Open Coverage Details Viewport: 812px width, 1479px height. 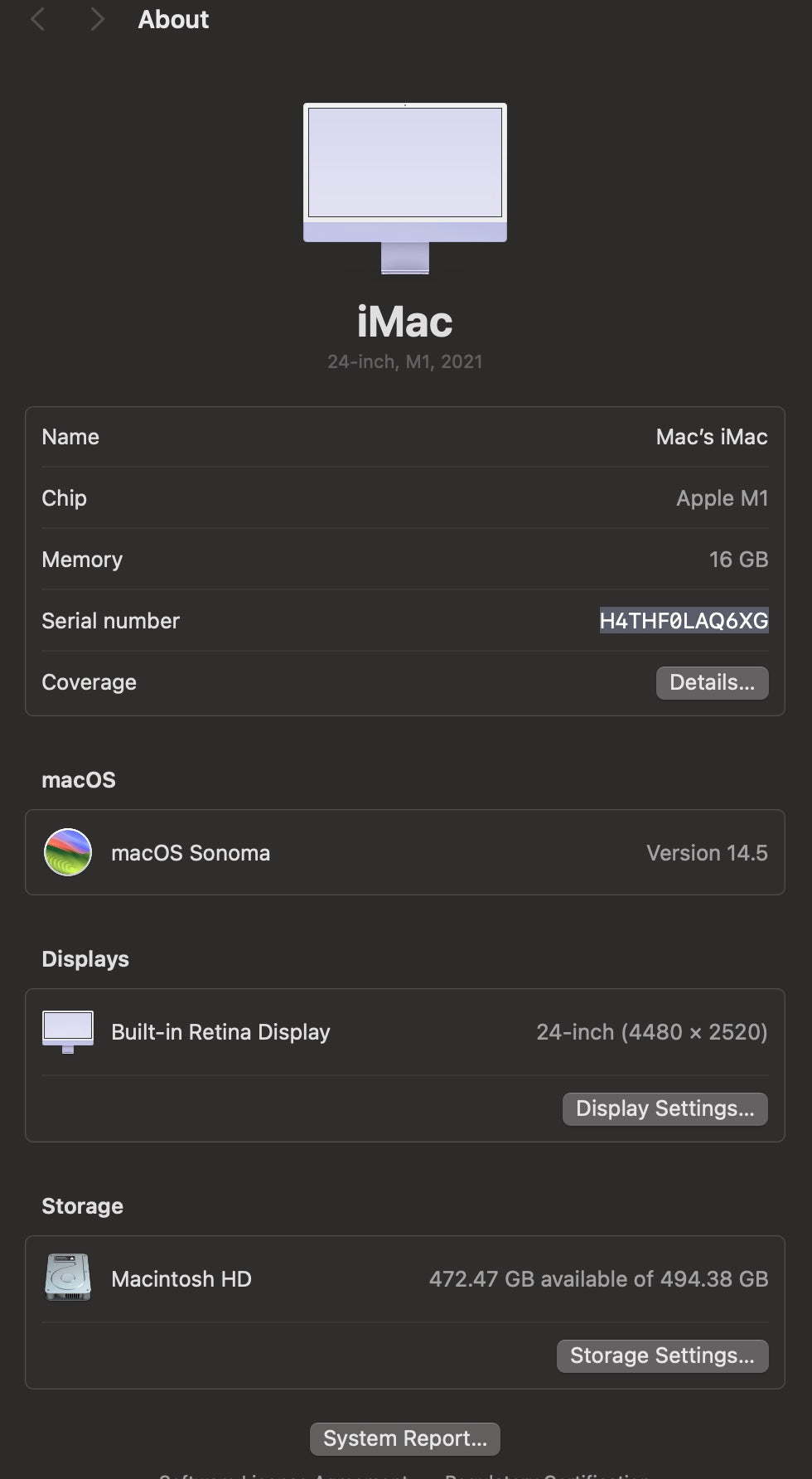tap(712, 682)
